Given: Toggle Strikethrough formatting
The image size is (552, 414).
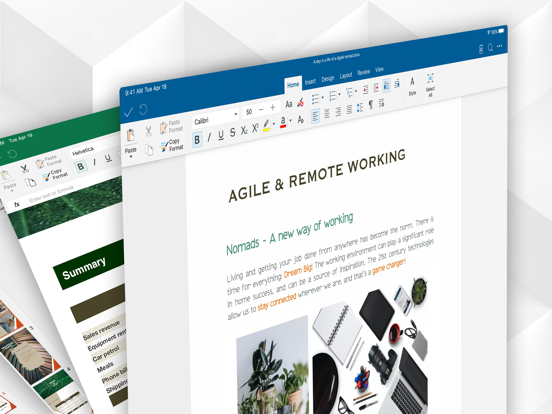Looking at the screenshot, I should pos(232,133).
